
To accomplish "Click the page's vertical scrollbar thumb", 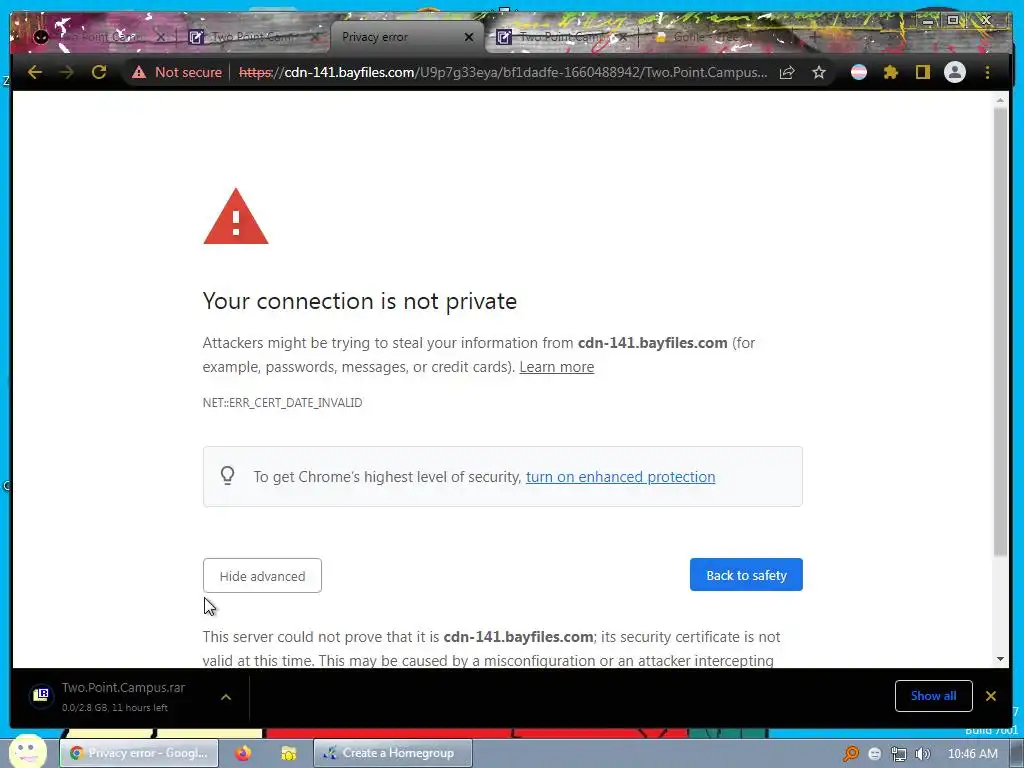I will pyautogui.click(x=1000, y=330).
